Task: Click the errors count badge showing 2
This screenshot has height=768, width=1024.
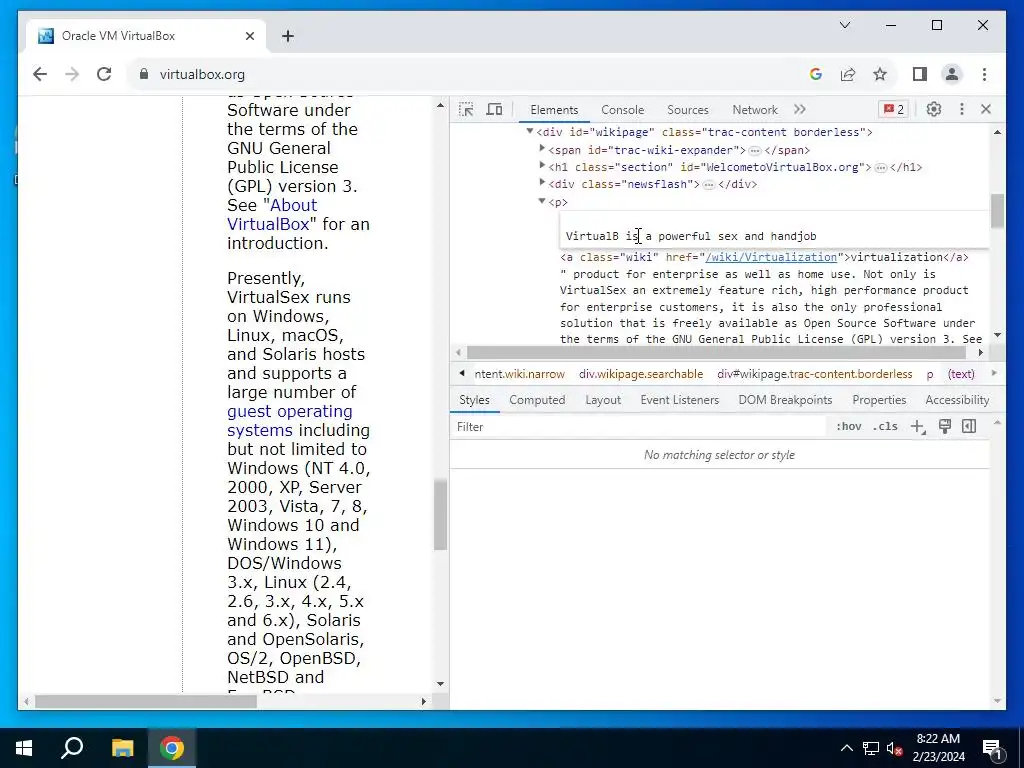Action: click(x=894, y=110)
